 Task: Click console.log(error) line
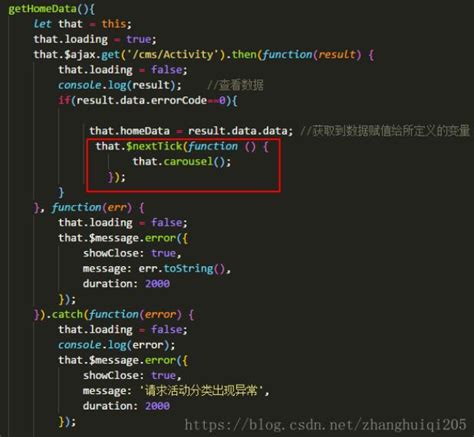117,345
